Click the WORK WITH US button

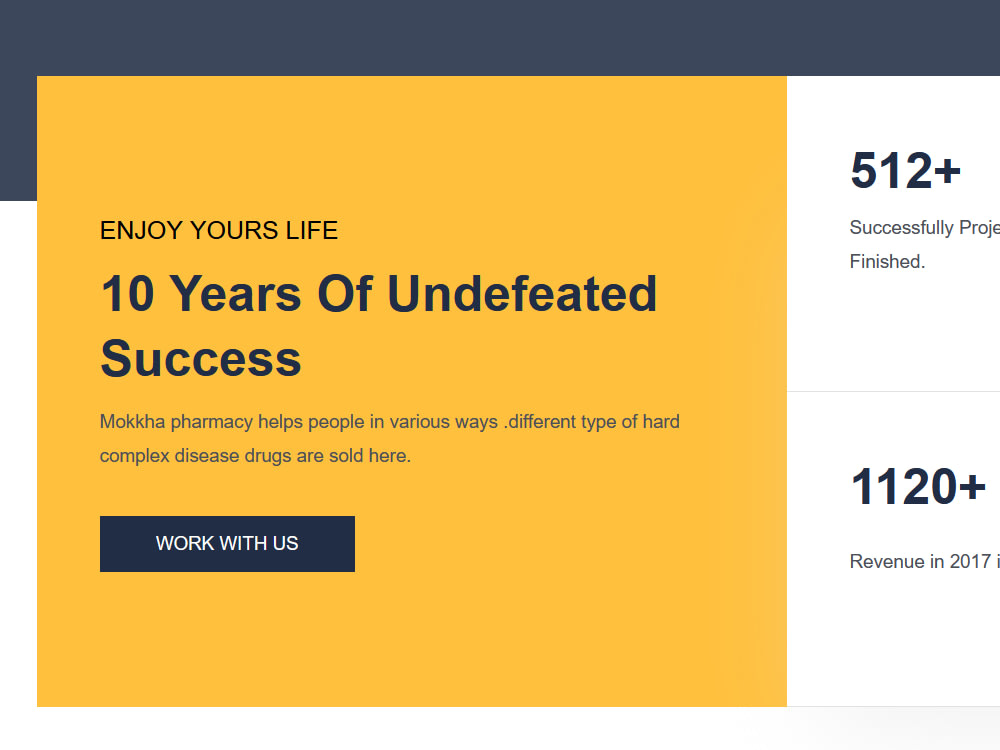[x=227, y=543]
